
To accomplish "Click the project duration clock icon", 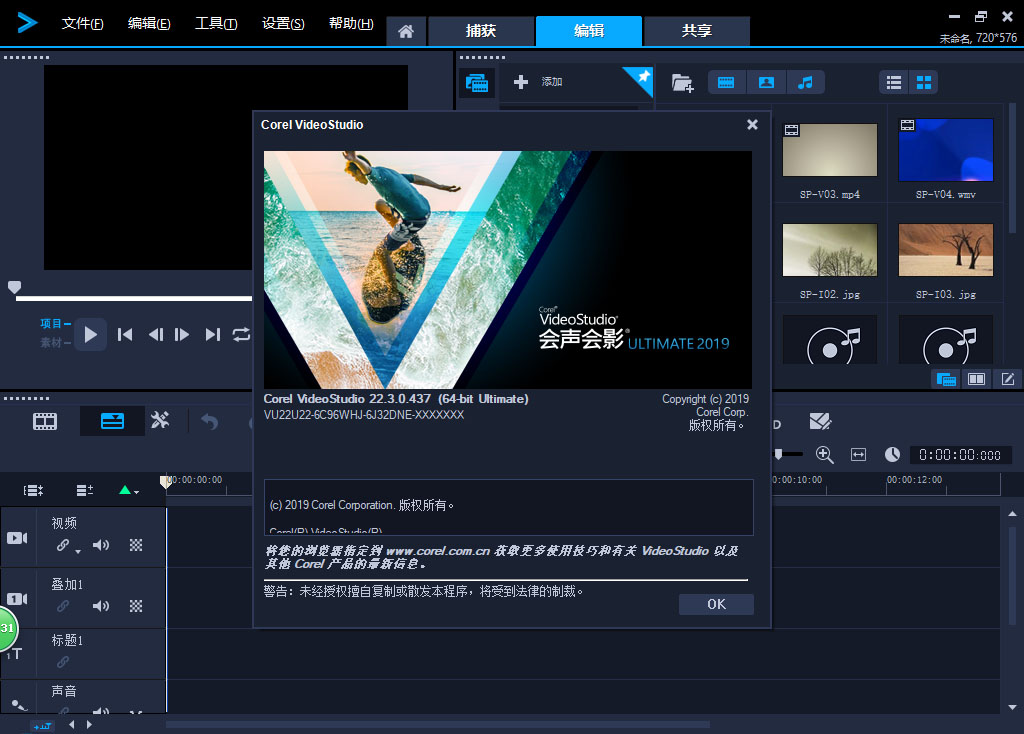I will click(x=892, y=455).
